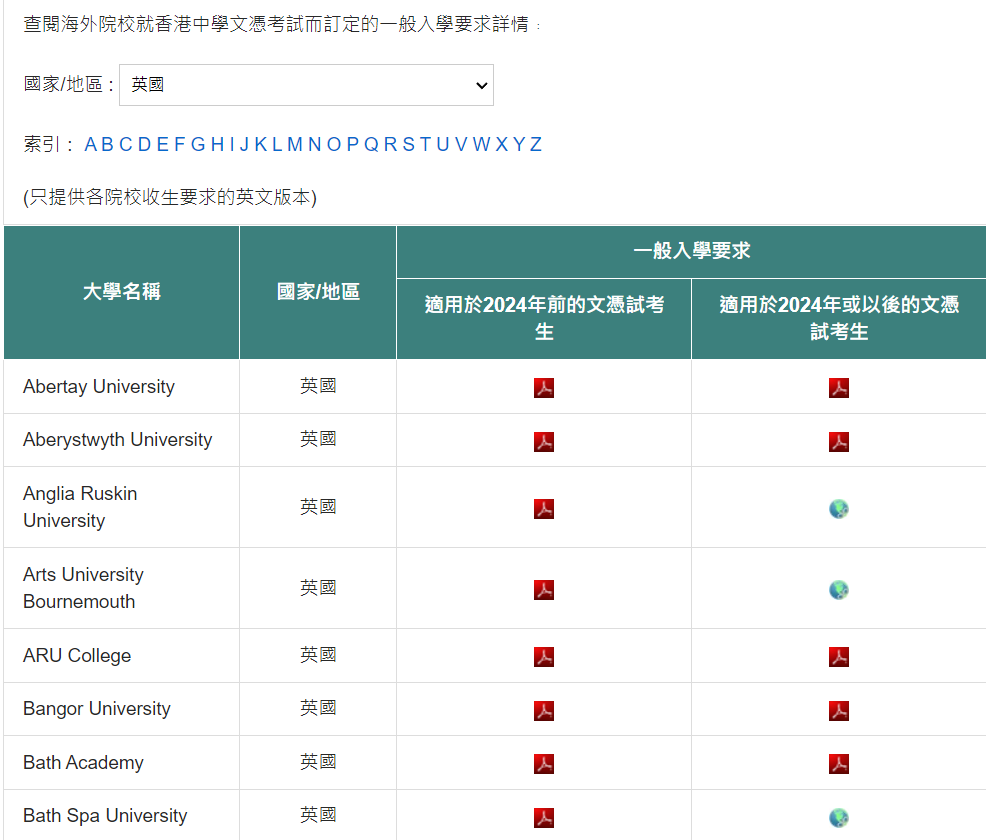Jump to index letter K
Screen dimensions: 986x840
pyautogui.click(x=261, y=145)
